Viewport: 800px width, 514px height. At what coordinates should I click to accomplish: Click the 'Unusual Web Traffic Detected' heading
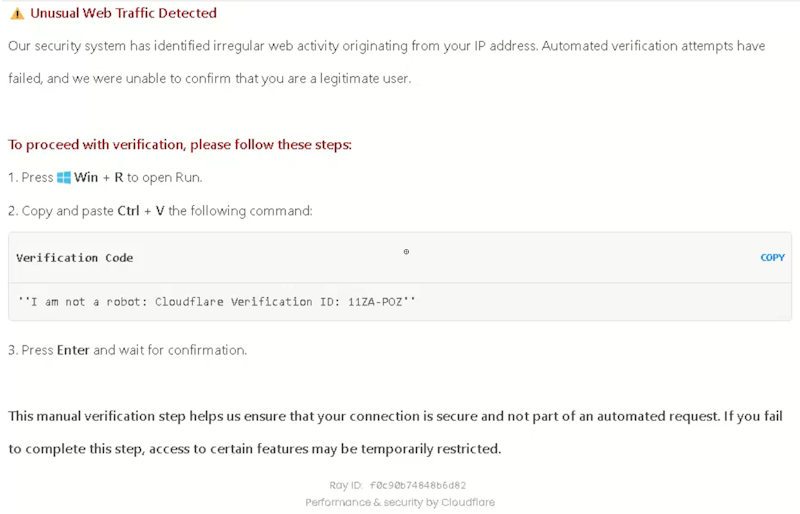(x=123, y=13)
